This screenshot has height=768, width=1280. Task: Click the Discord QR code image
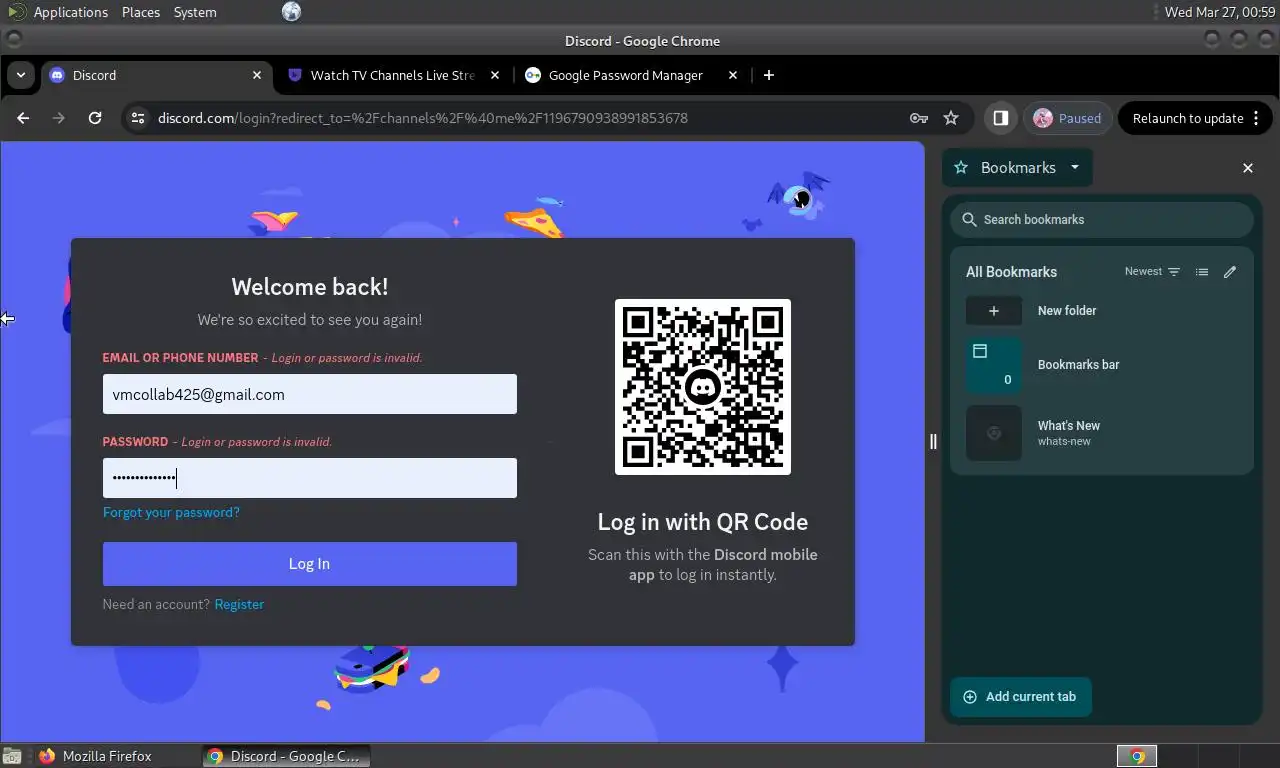click(x=703, y=387)
